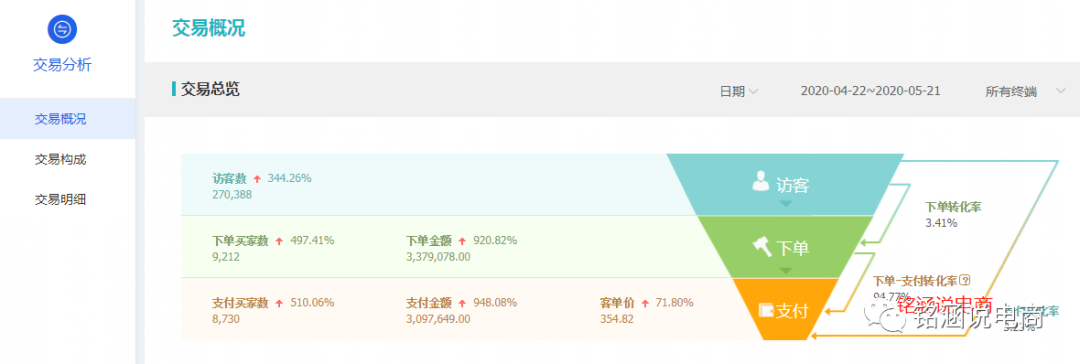
Task: Click the orange 支付 funnel segment
Action: [785, 309]
